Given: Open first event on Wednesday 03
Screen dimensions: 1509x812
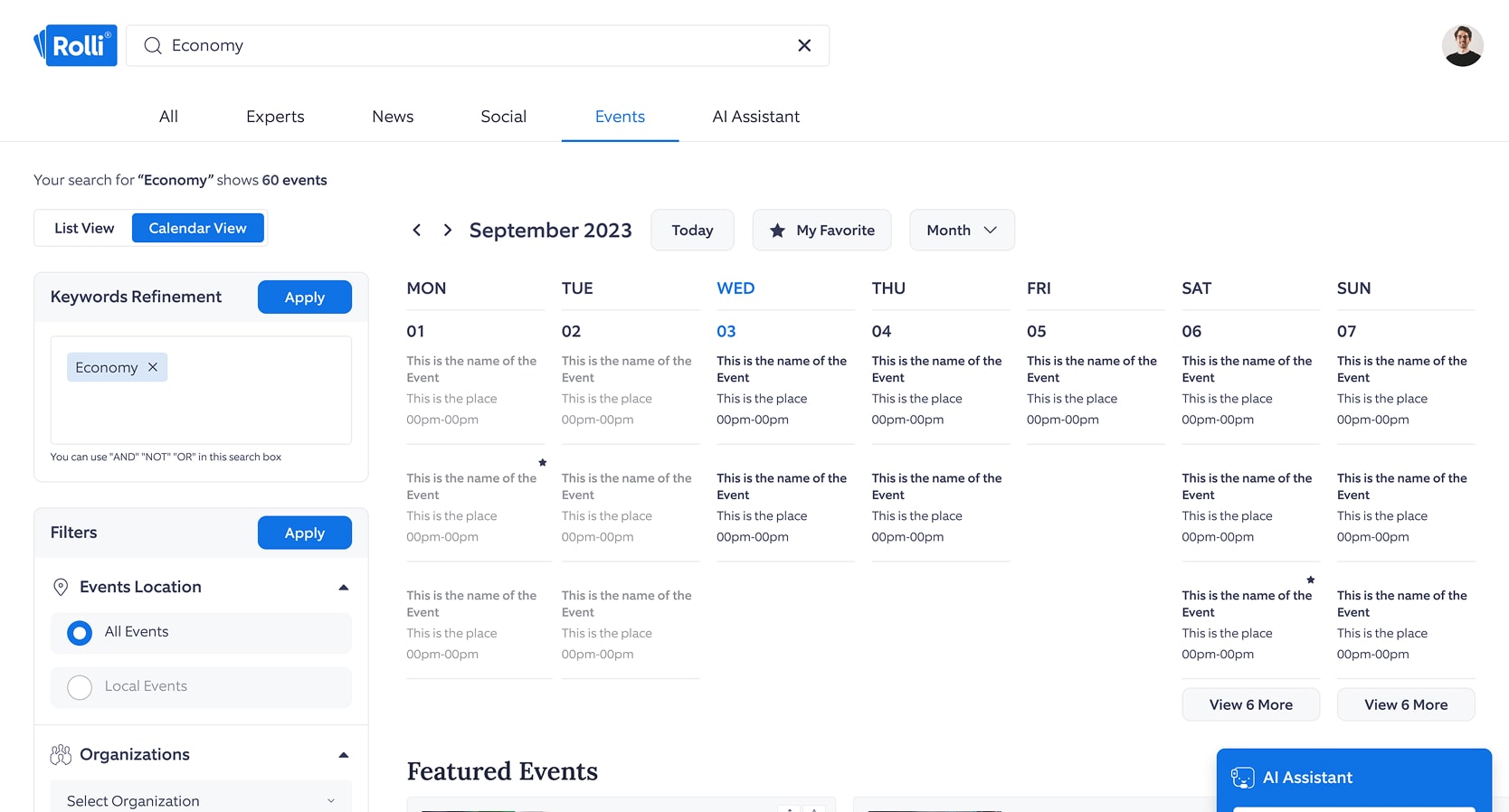Looking at the screenshot, I should [783, 390].
